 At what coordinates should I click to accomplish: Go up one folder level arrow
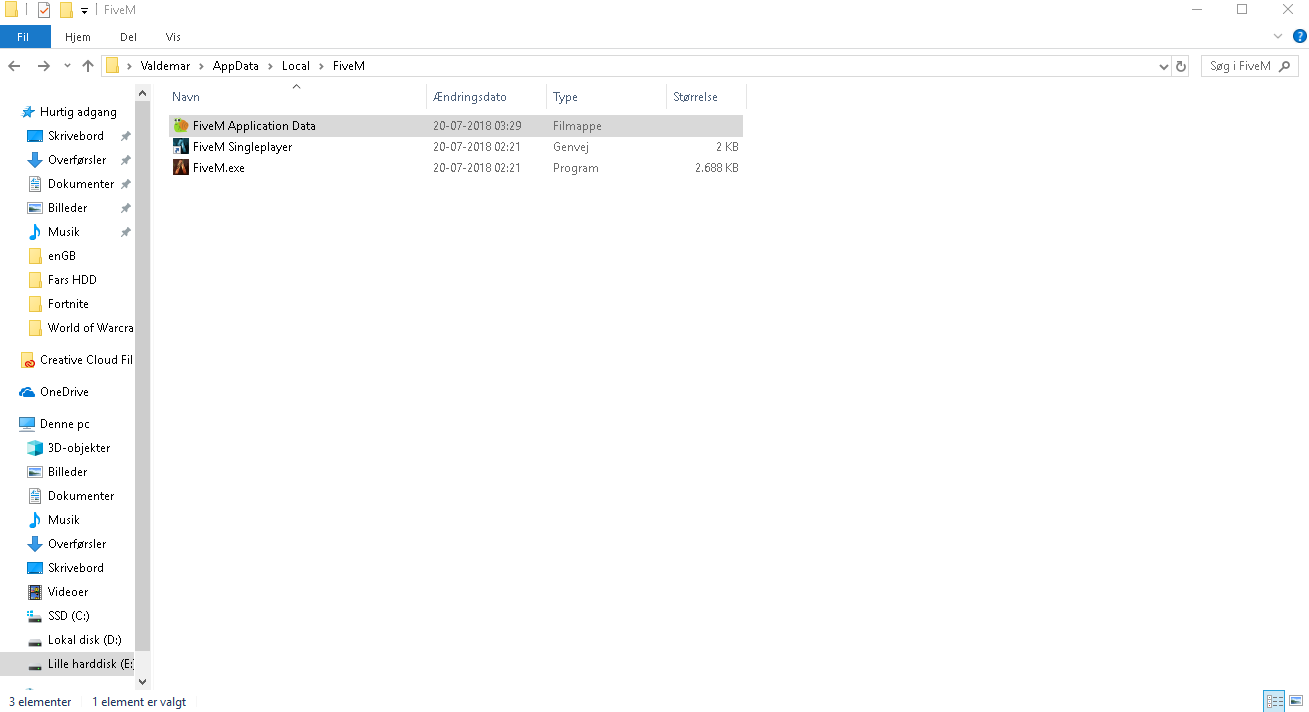click(88, 66)
